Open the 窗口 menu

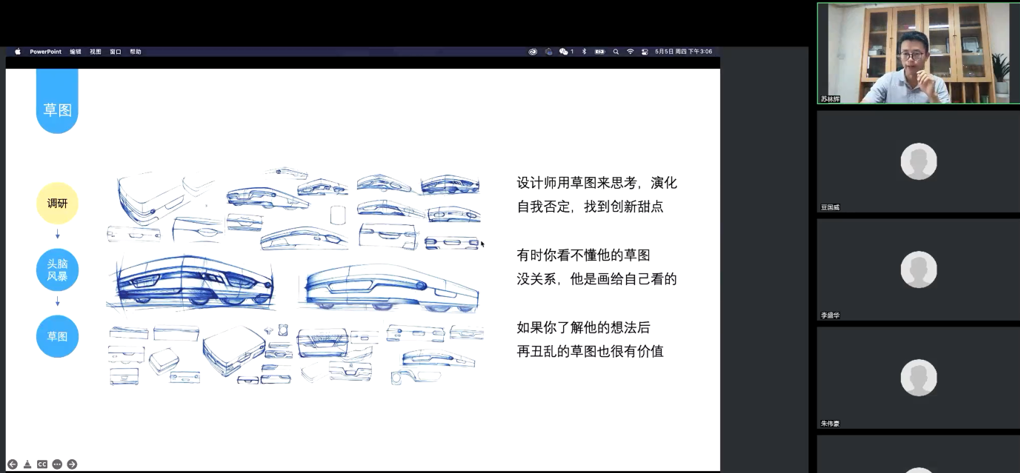pos(115,52)
